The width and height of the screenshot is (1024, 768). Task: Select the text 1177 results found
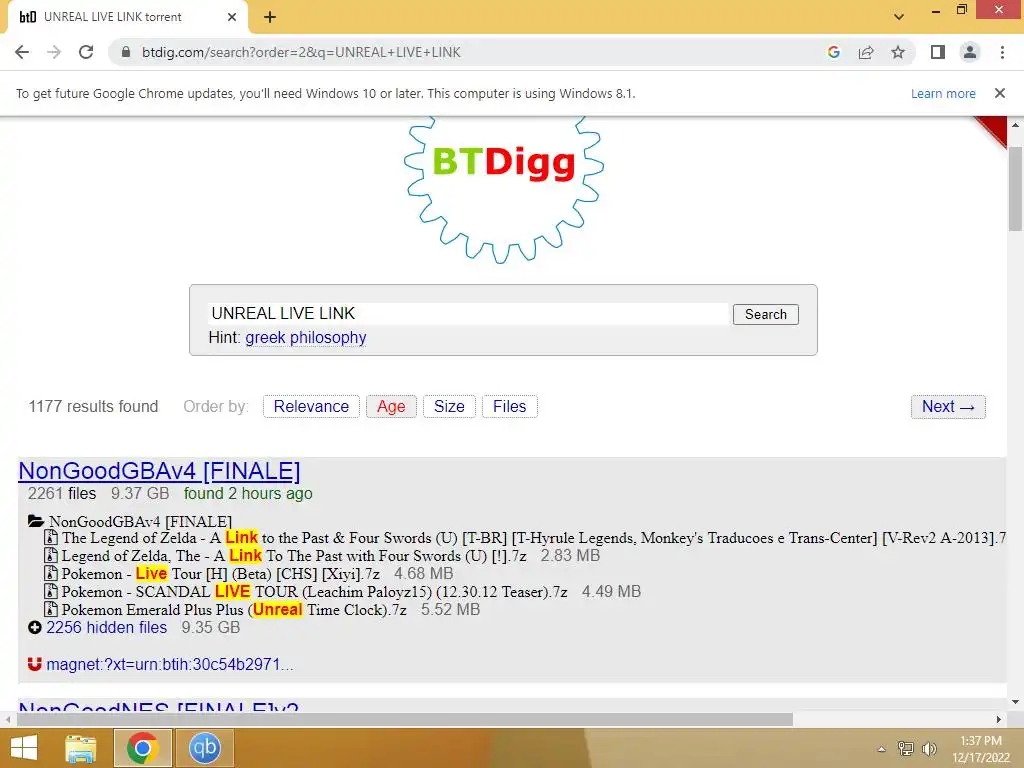point(93,406)
